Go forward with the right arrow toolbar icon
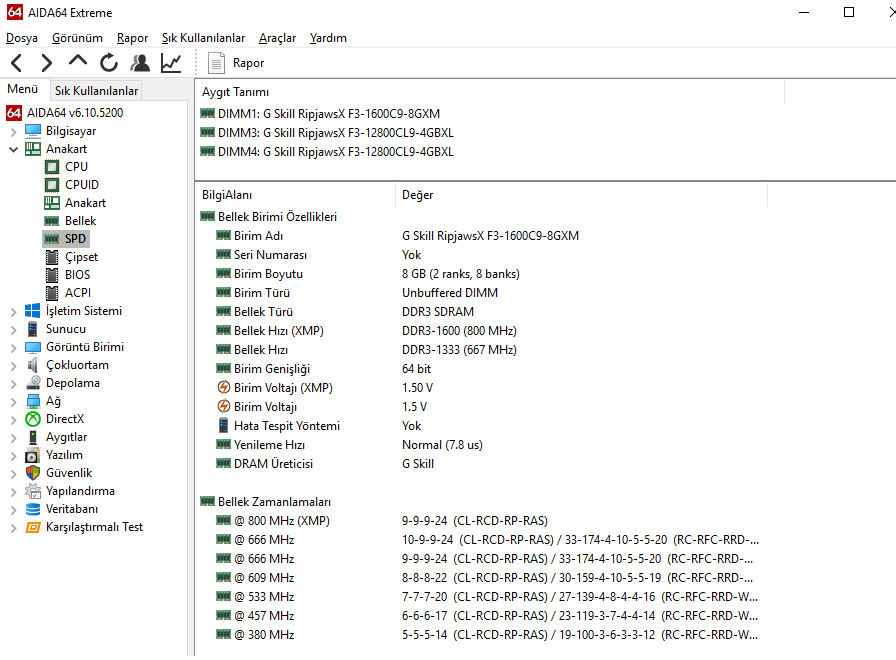Viewport: 896px width, 660px height. (47, 63)
